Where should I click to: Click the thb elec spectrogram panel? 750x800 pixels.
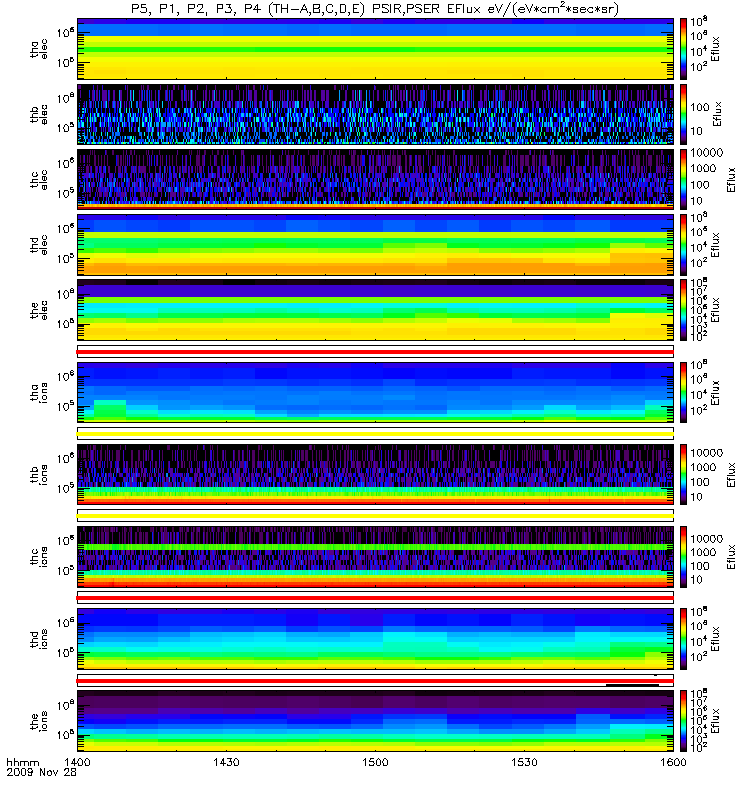click(x=375, y=114)
